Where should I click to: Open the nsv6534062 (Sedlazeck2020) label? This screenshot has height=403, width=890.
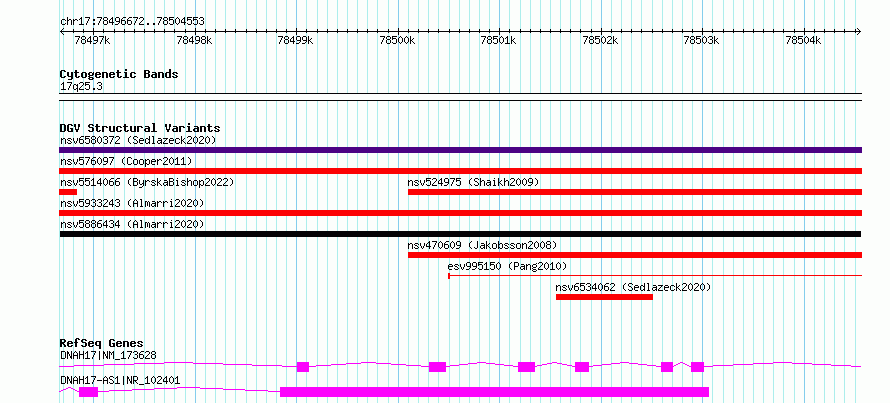tap(633, 287)
